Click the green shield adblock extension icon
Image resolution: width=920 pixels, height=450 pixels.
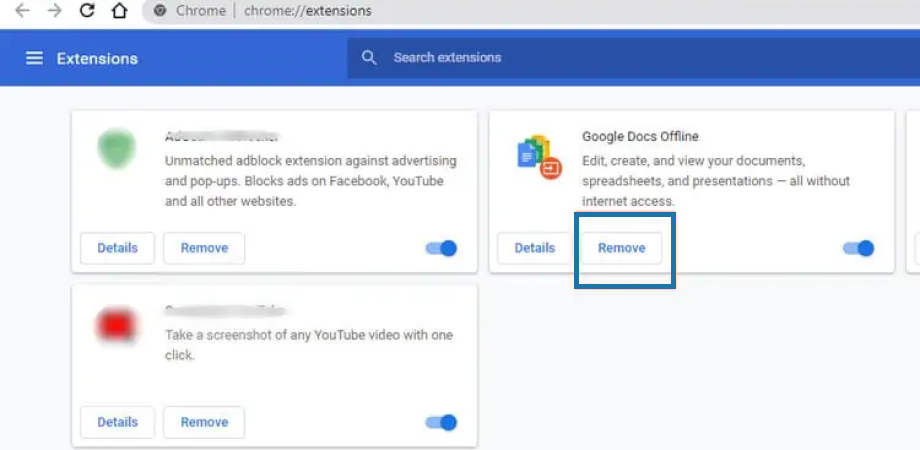(x=116, y=149)
